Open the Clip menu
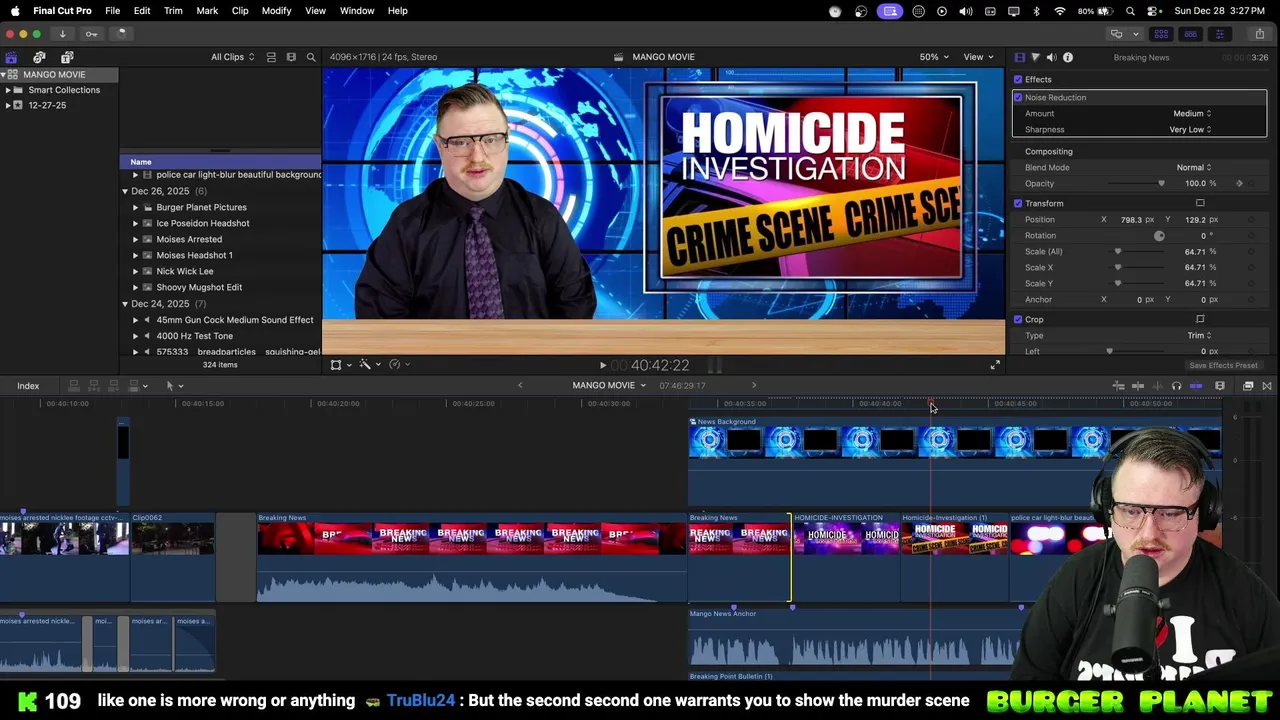 [x=240, y=11]
